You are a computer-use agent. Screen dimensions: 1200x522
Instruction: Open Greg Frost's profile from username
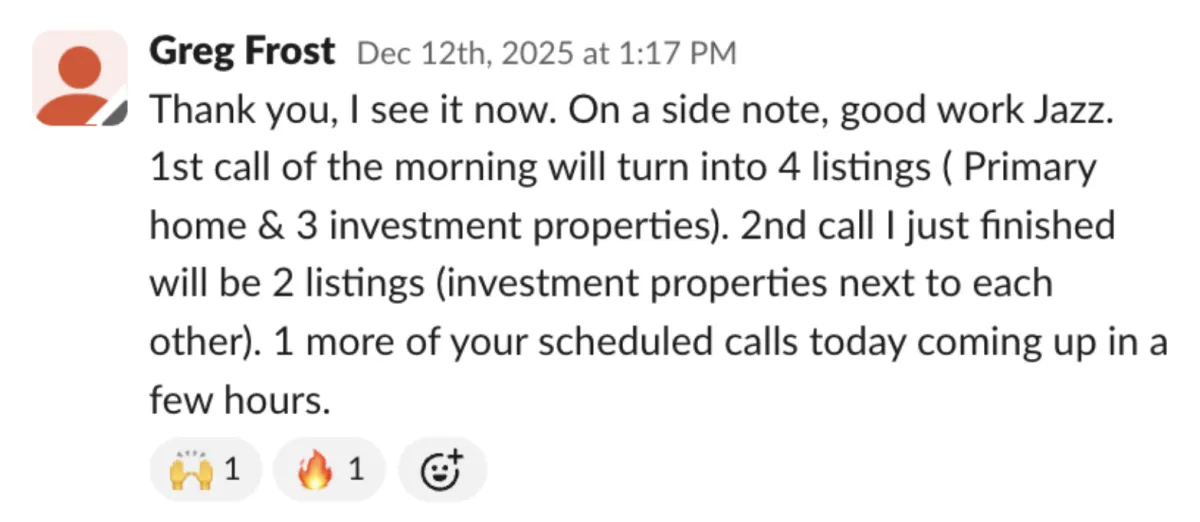(242, 52)
